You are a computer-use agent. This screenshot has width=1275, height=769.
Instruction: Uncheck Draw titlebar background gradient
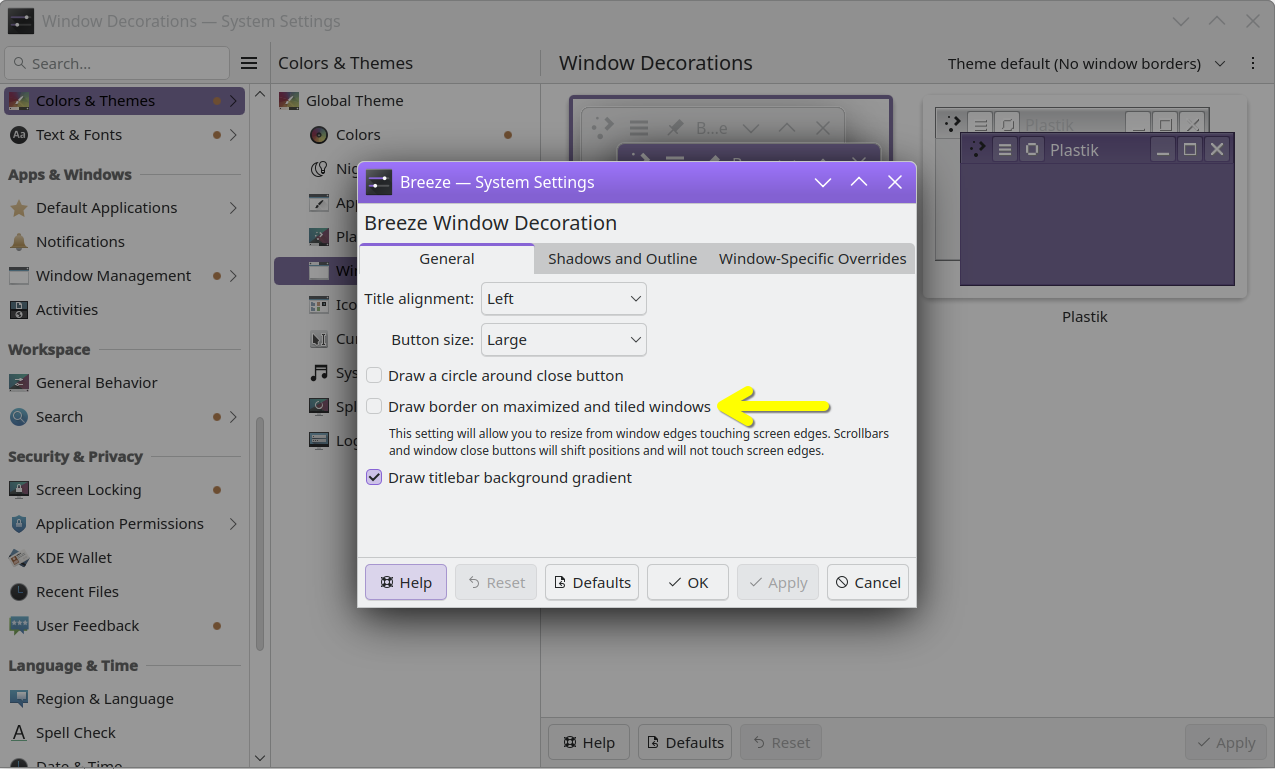click(374, 478)
